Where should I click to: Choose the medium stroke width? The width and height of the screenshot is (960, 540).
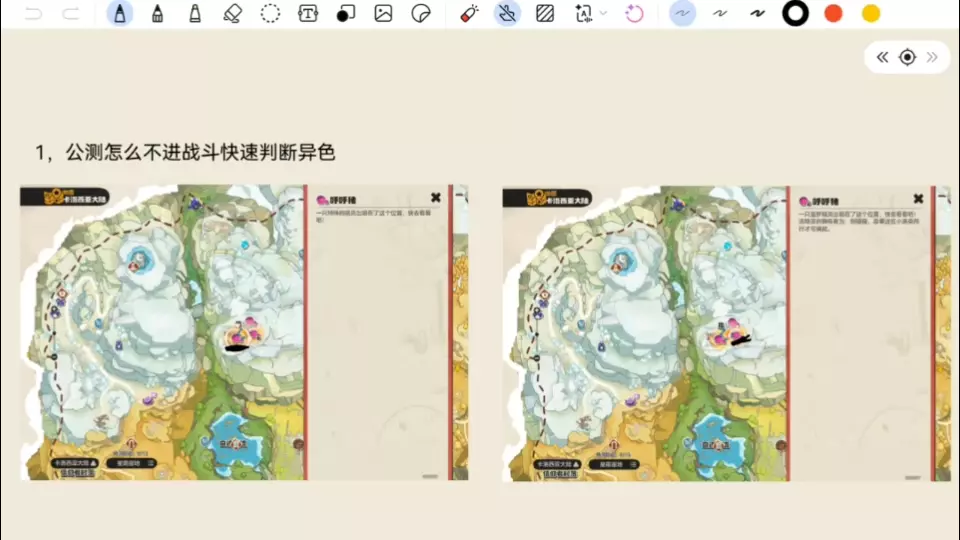[720, 13]
